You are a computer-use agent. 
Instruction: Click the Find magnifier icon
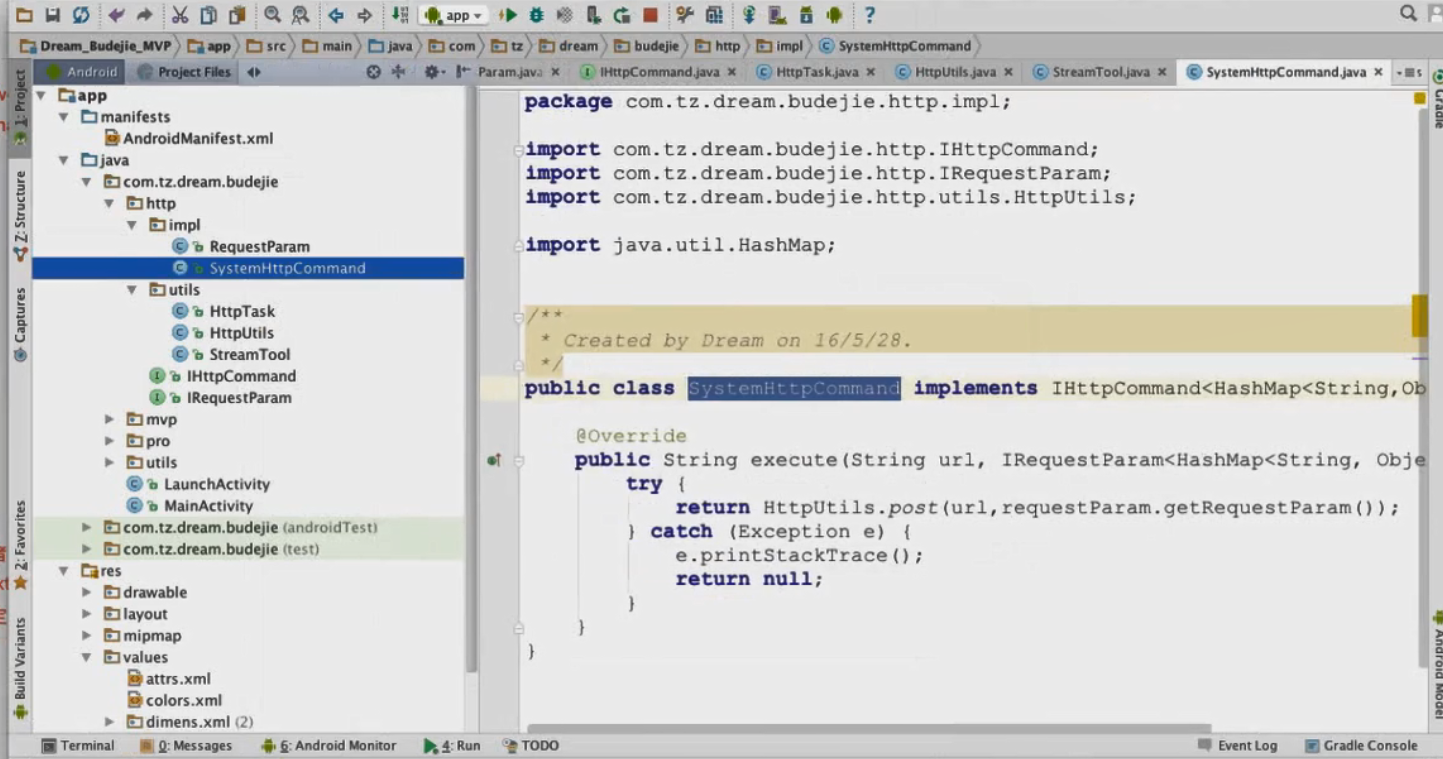point(272,15)
